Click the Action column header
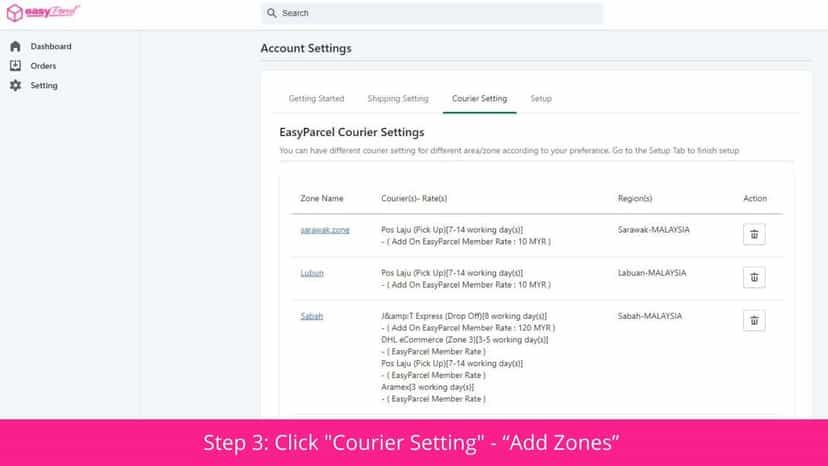This screenshot has height=466, width=828. pos(755,199)
